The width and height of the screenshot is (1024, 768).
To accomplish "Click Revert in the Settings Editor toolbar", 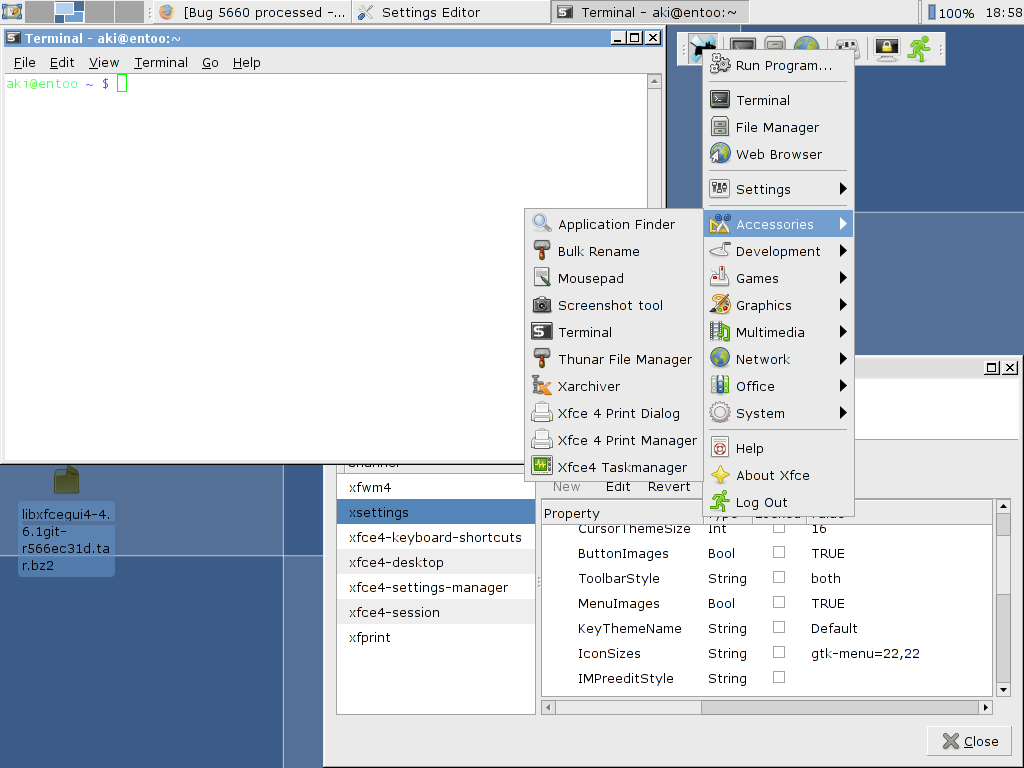I will [x=669, y=487].
